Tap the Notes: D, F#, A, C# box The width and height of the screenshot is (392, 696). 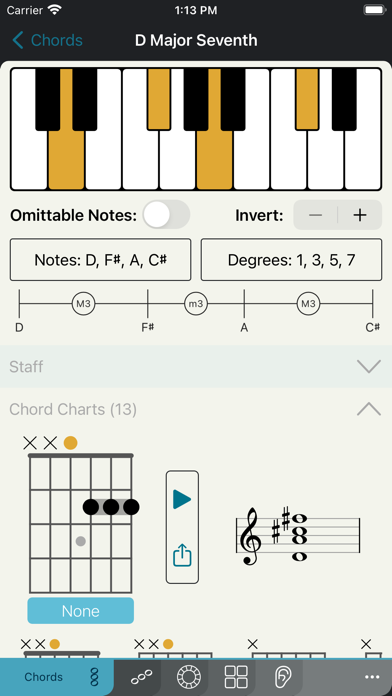tap(101, 260)
